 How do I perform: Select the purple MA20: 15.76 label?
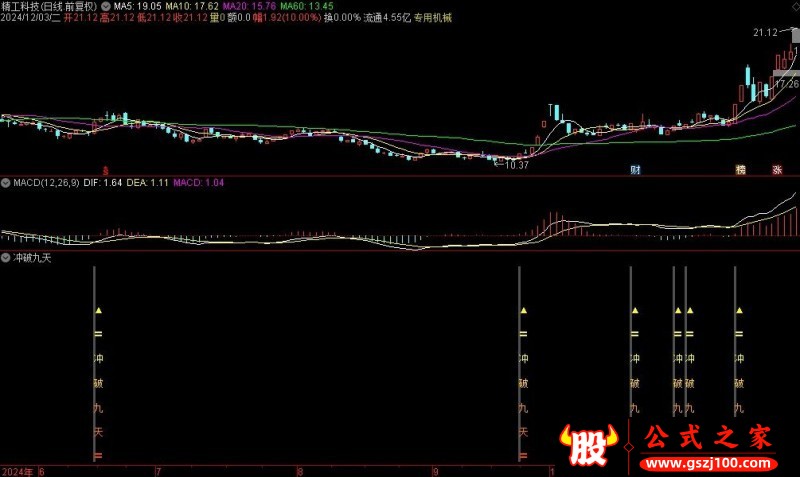point(249,6)
